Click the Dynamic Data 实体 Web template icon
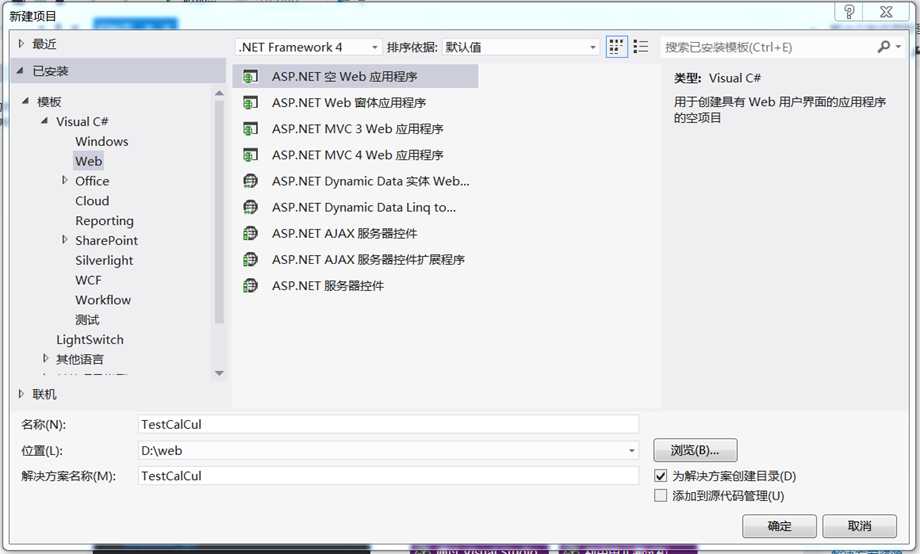Image resolution: width=920 pixels, height=554 pixels. (x=251, y=181)
